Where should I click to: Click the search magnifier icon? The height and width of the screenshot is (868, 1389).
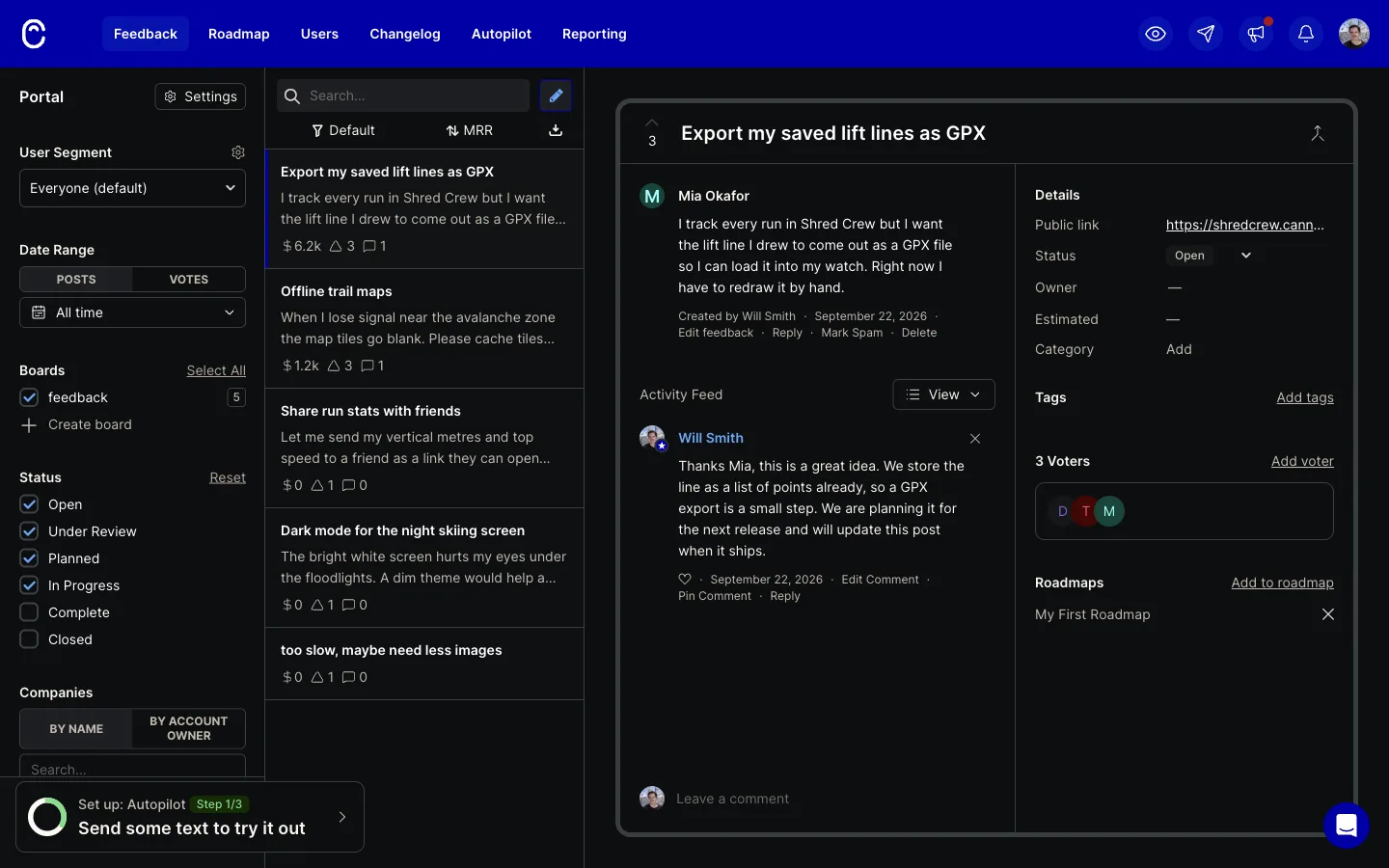coord(292,95)
